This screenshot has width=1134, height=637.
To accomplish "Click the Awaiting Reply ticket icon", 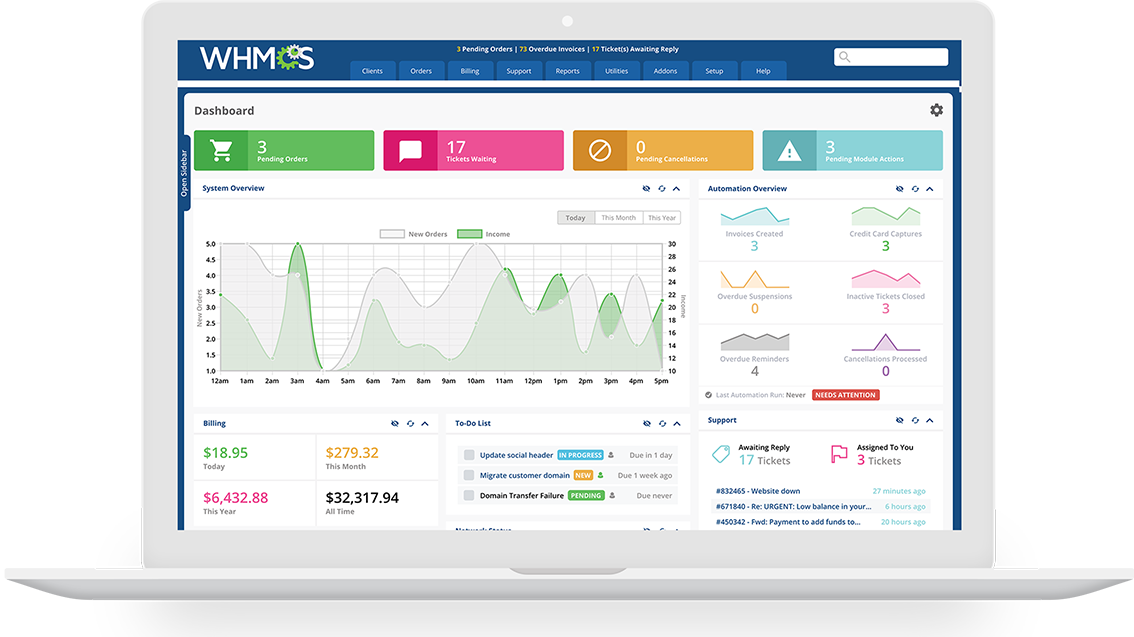I will [x=722, y=454].
